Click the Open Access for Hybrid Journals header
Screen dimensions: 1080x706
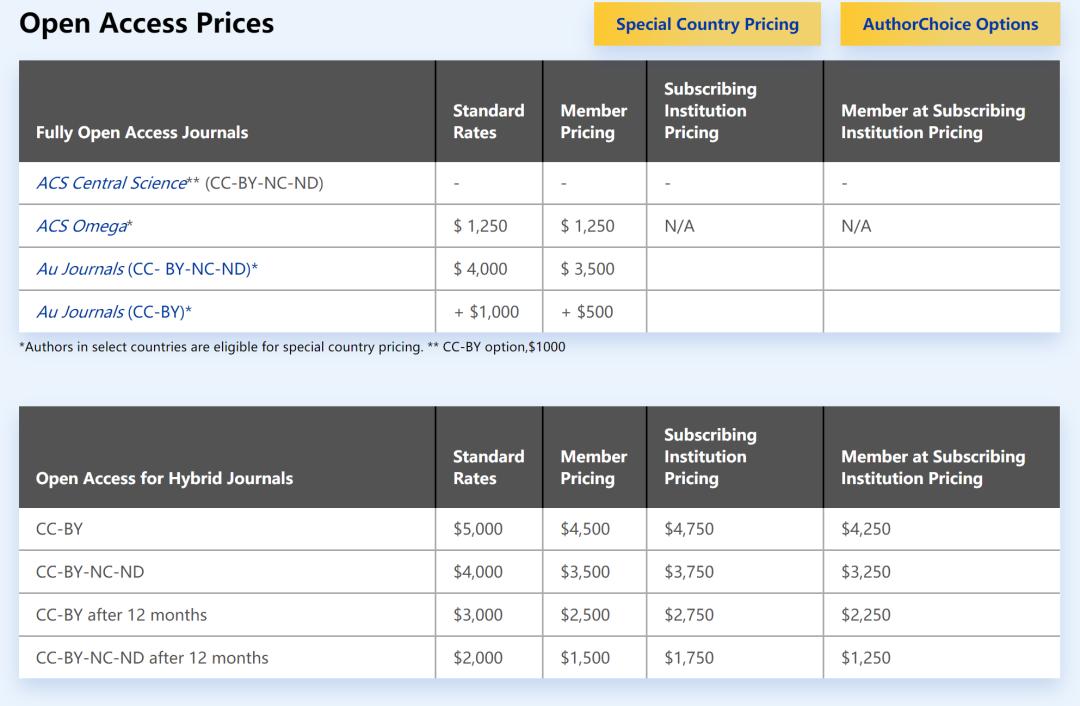point(164,478)
